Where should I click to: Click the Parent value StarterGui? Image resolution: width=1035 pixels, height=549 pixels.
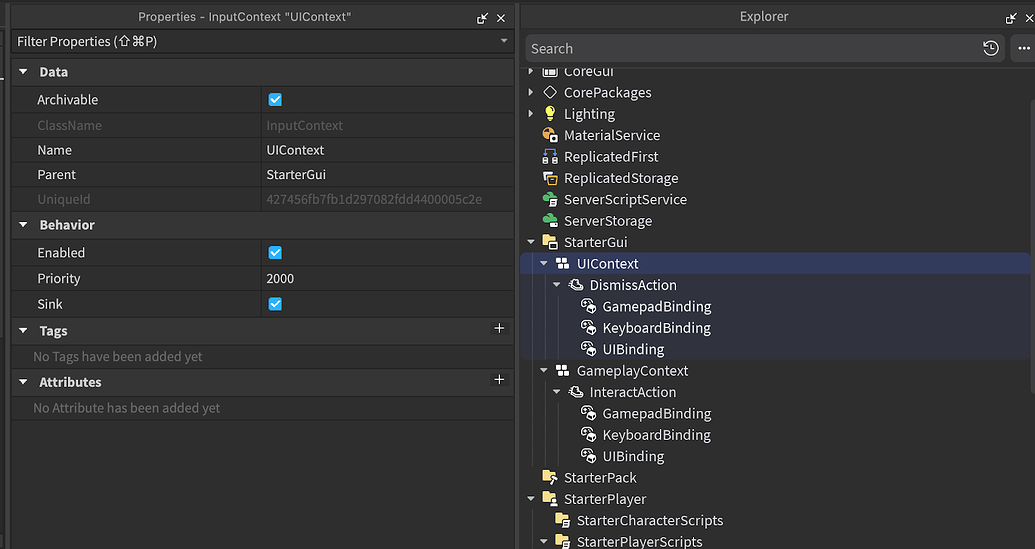[x=387, y=175]
